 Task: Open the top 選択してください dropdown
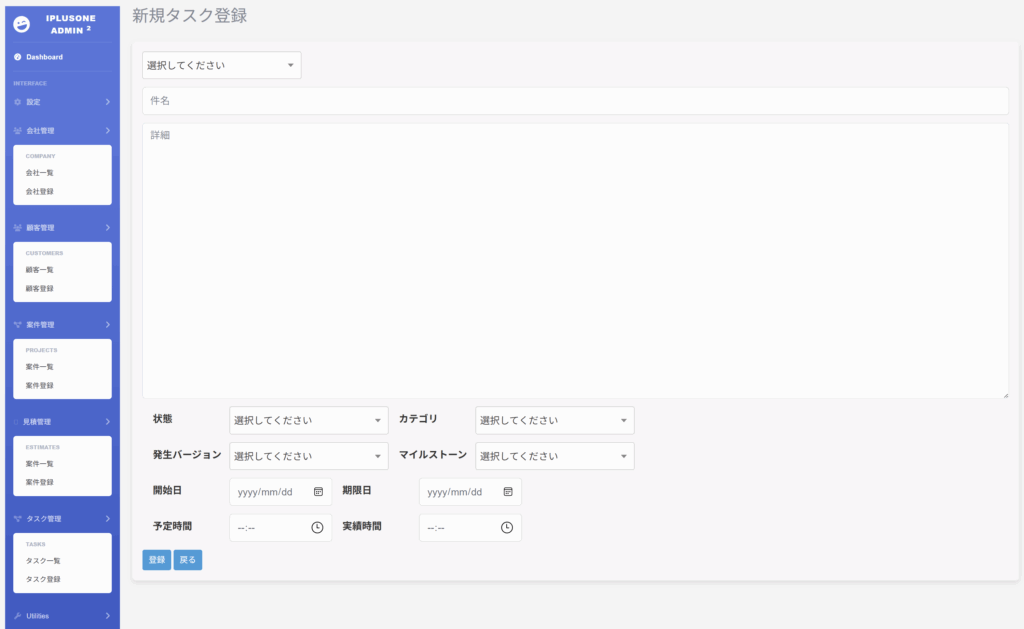click(222, 65)
